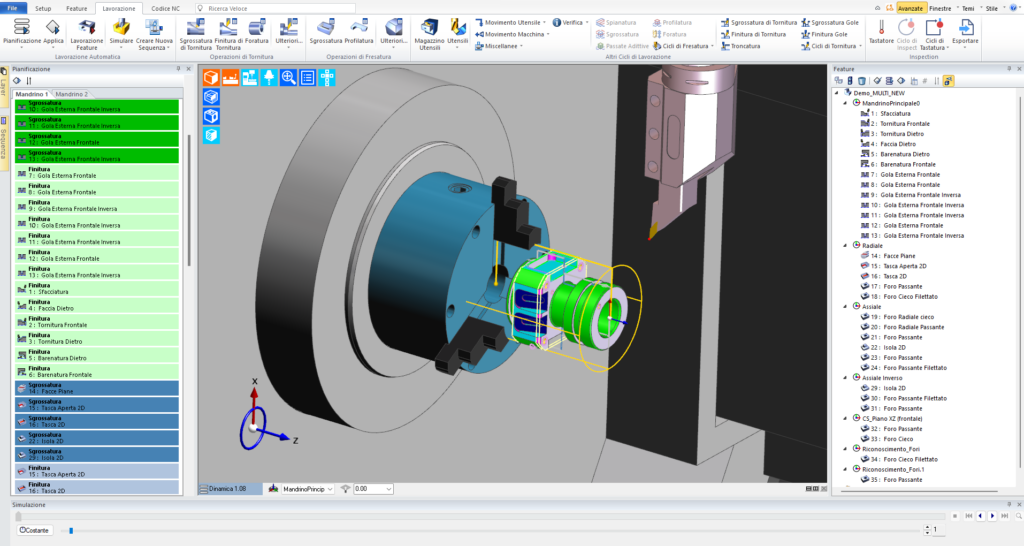Image resolution: width=1024 pixels, height=546 pixels.
Task: Switch to the Setup ribbon tab
Action: pyautogui.click(x=43, y=8)
